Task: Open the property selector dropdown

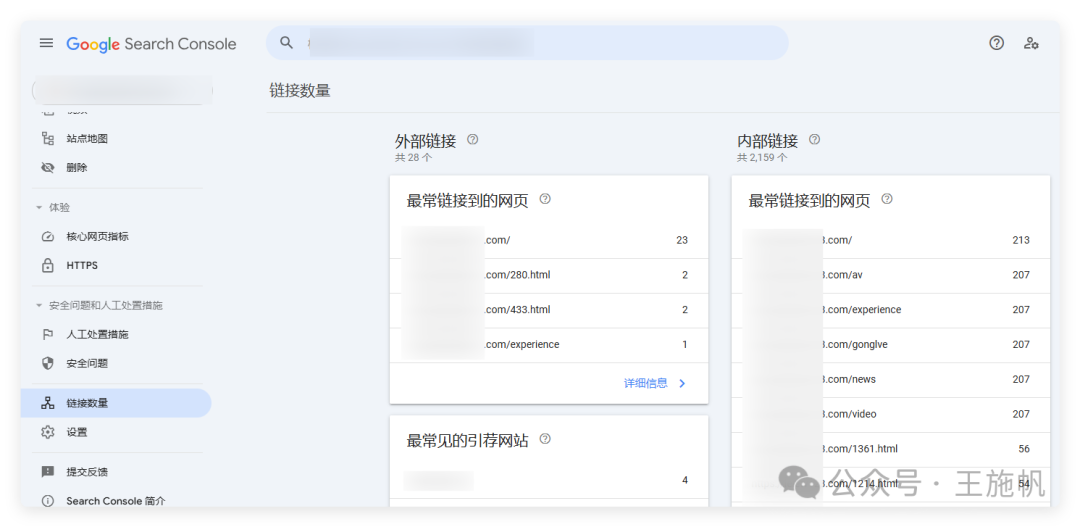Action: [x=122, y=90]
